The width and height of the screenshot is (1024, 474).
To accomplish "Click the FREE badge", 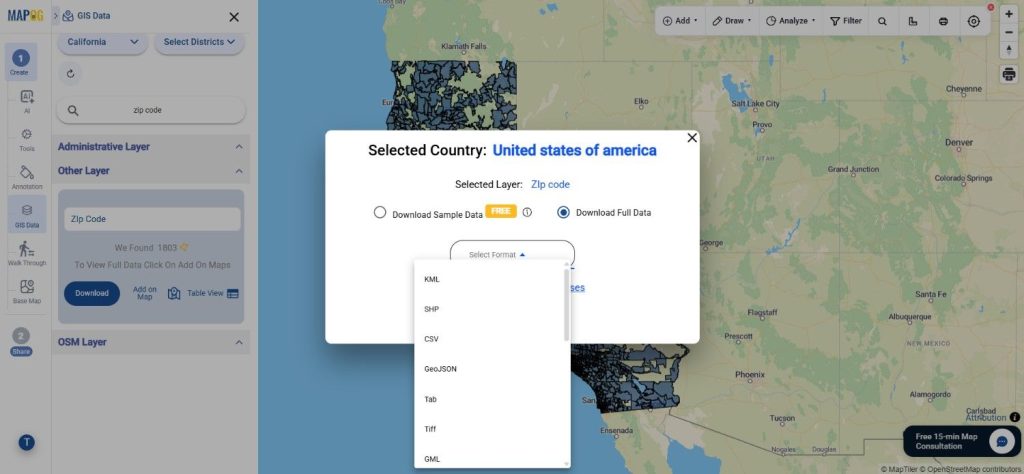I will coord(501,212).
